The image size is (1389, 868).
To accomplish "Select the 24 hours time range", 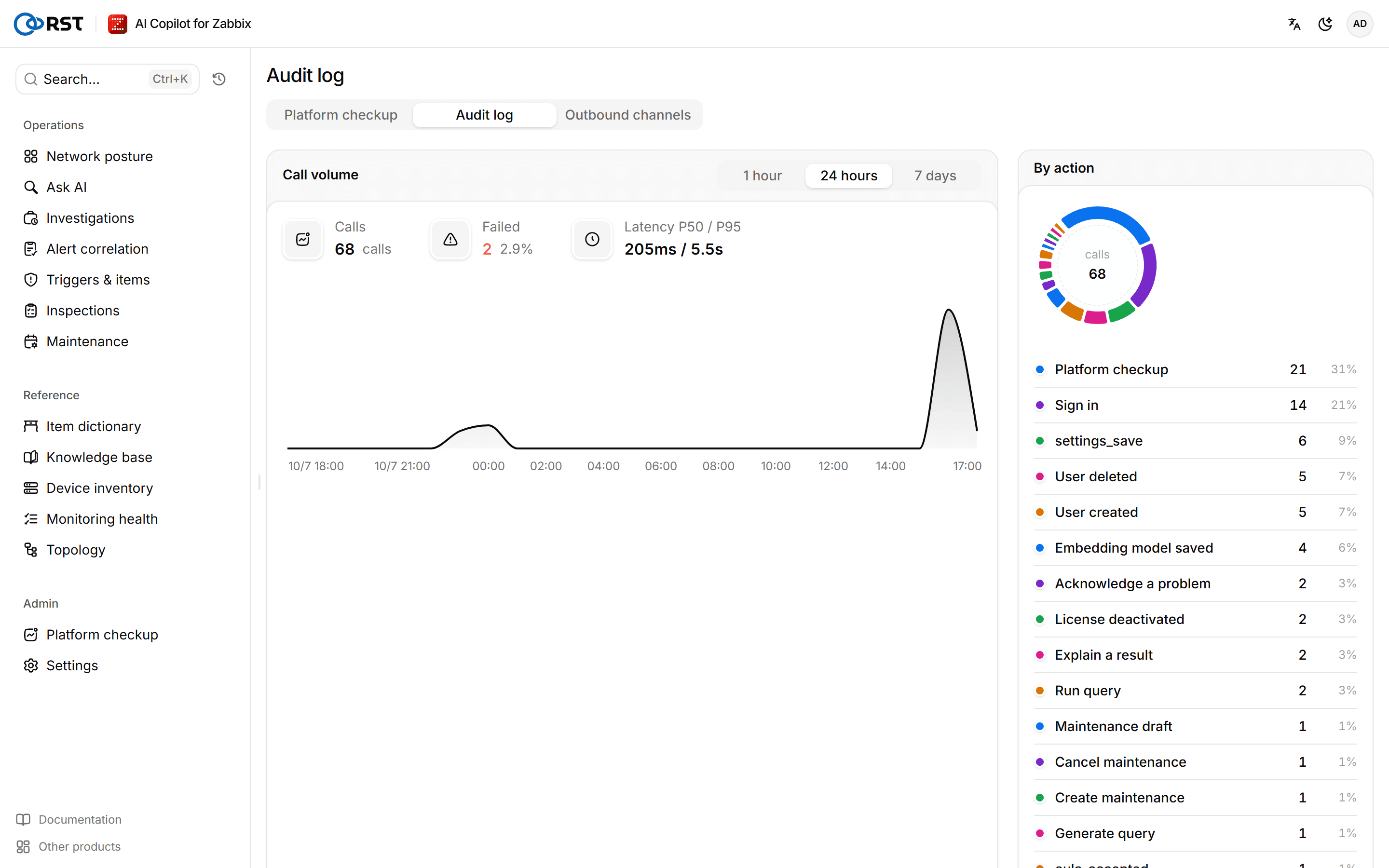I will click(x=849, y=175).
